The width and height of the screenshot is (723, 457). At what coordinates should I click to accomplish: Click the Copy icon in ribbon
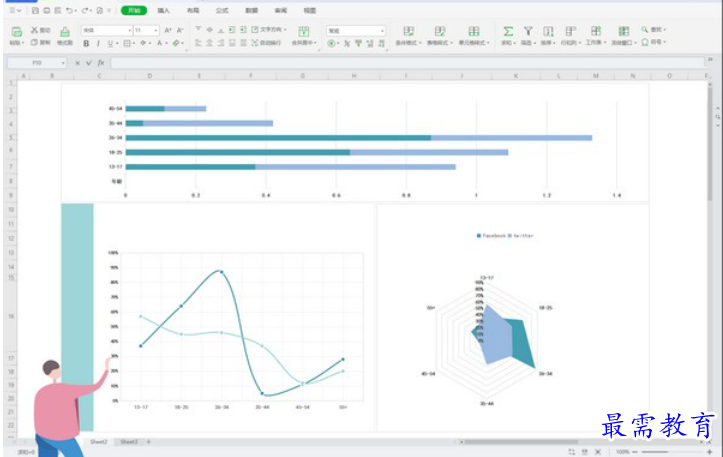tap(34, 42)
